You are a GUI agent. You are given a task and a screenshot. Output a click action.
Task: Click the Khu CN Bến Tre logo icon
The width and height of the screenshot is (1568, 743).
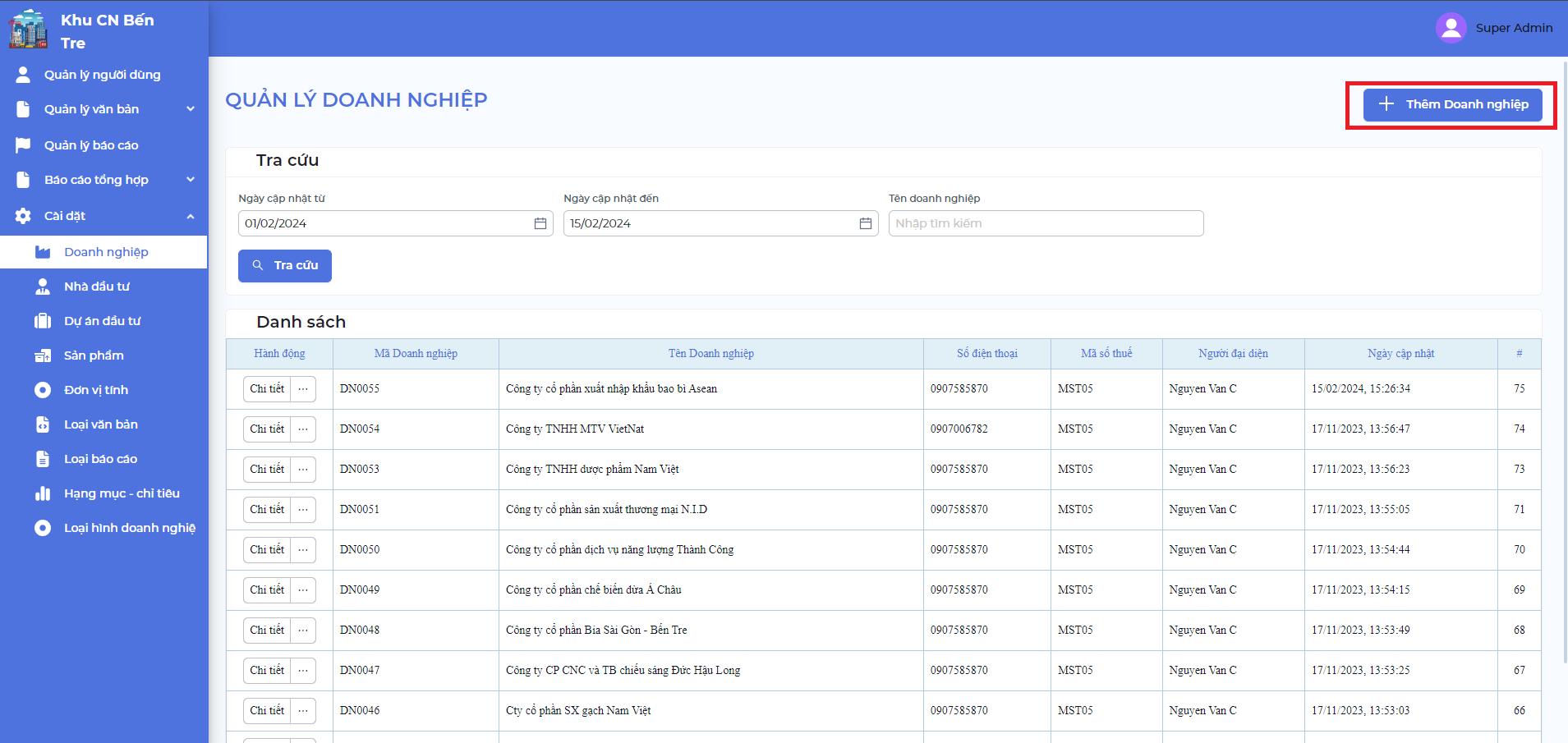point(29,30)
